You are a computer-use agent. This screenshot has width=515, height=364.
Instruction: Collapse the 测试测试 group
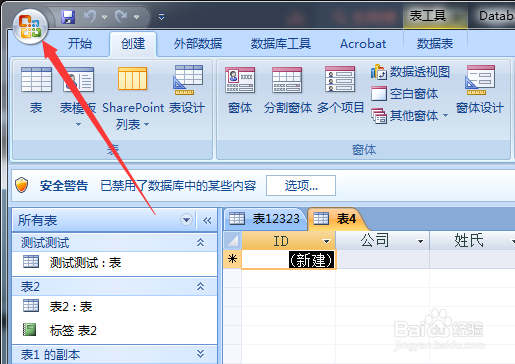[200, 242]
